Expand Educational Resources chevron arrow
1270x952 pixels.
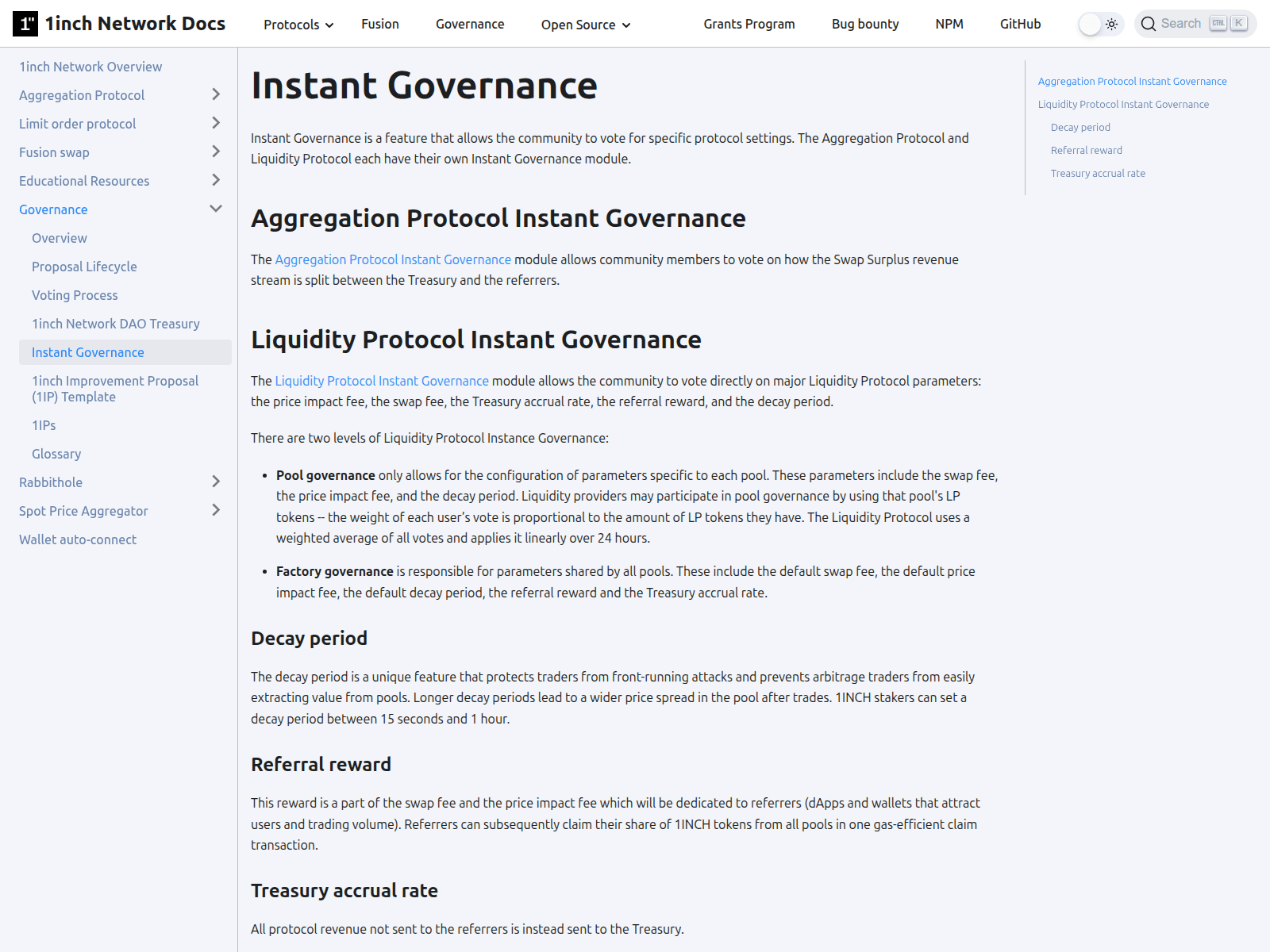pos(216,181)
